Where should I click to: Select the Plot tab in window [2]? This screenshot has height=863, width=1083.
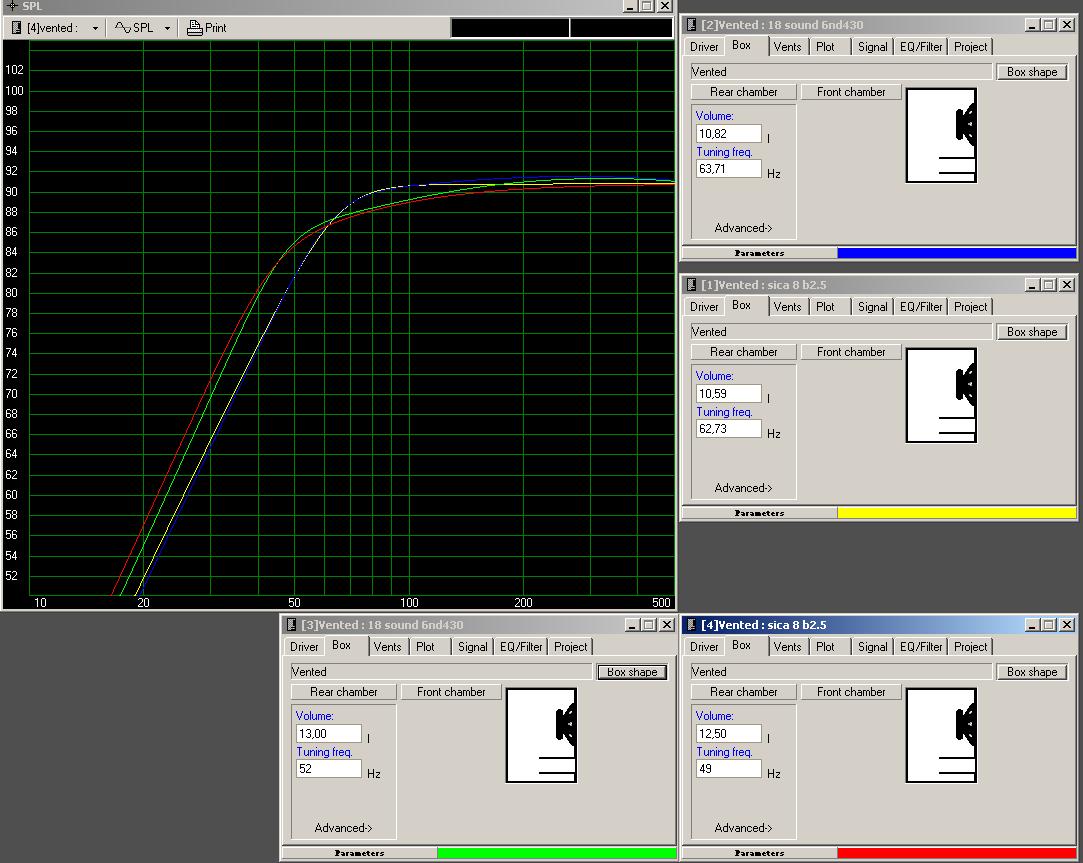[x=825, y=47]
